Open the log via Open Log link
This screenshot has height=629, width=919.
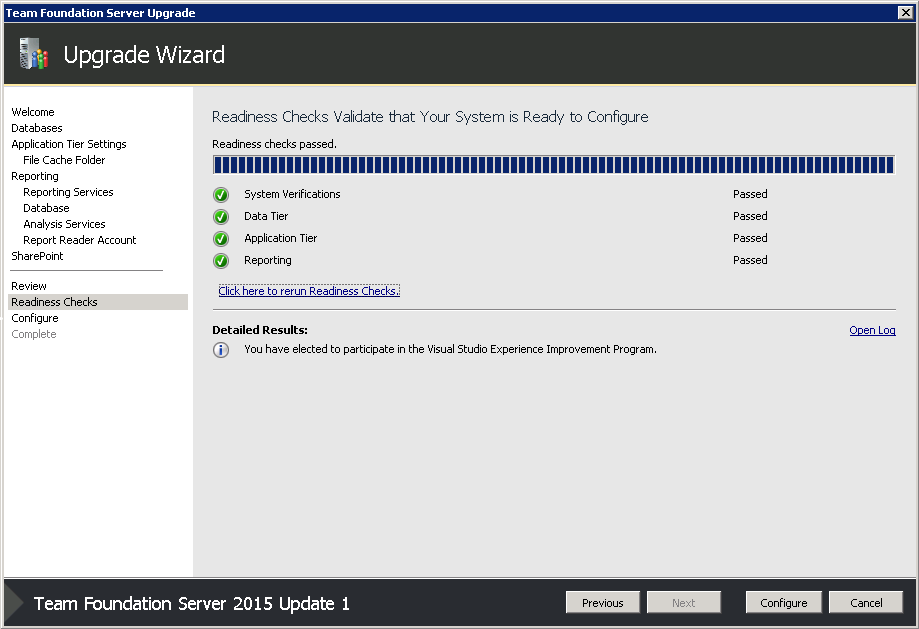[x=872, y=330]
